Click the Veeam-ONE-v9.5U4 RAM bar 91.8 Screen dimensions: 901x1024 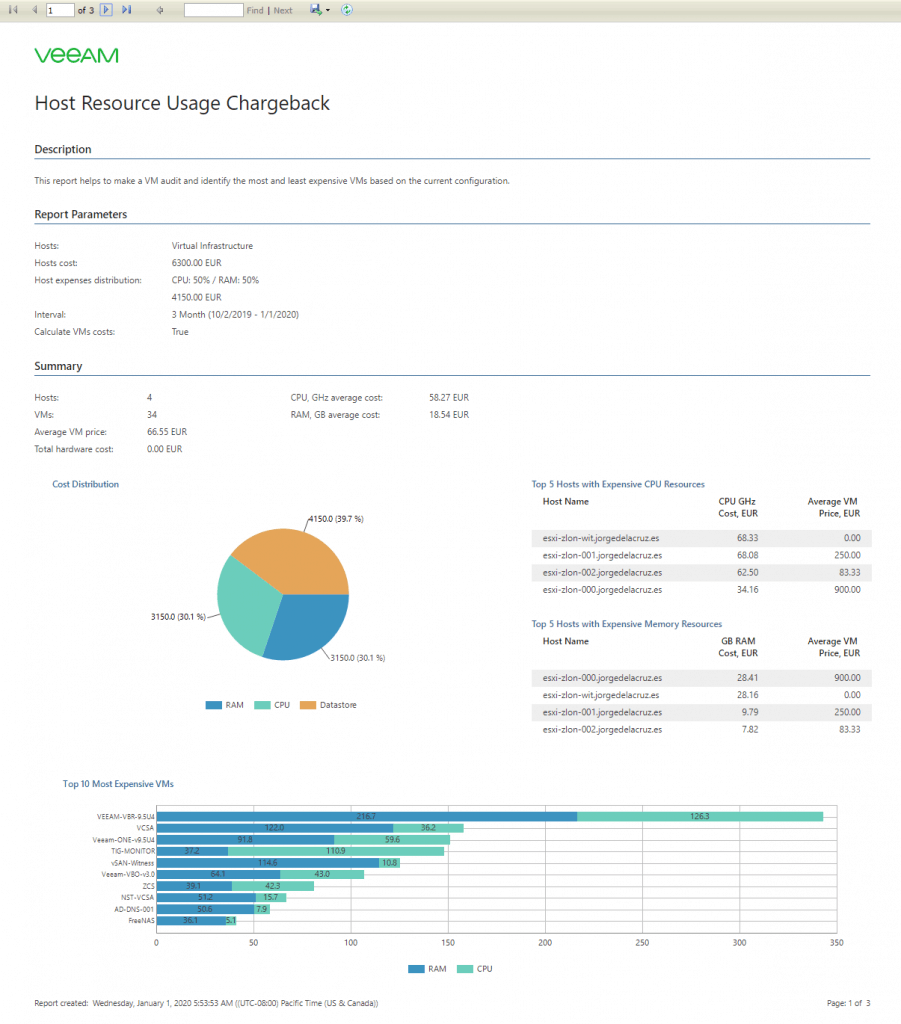[245, 840]
